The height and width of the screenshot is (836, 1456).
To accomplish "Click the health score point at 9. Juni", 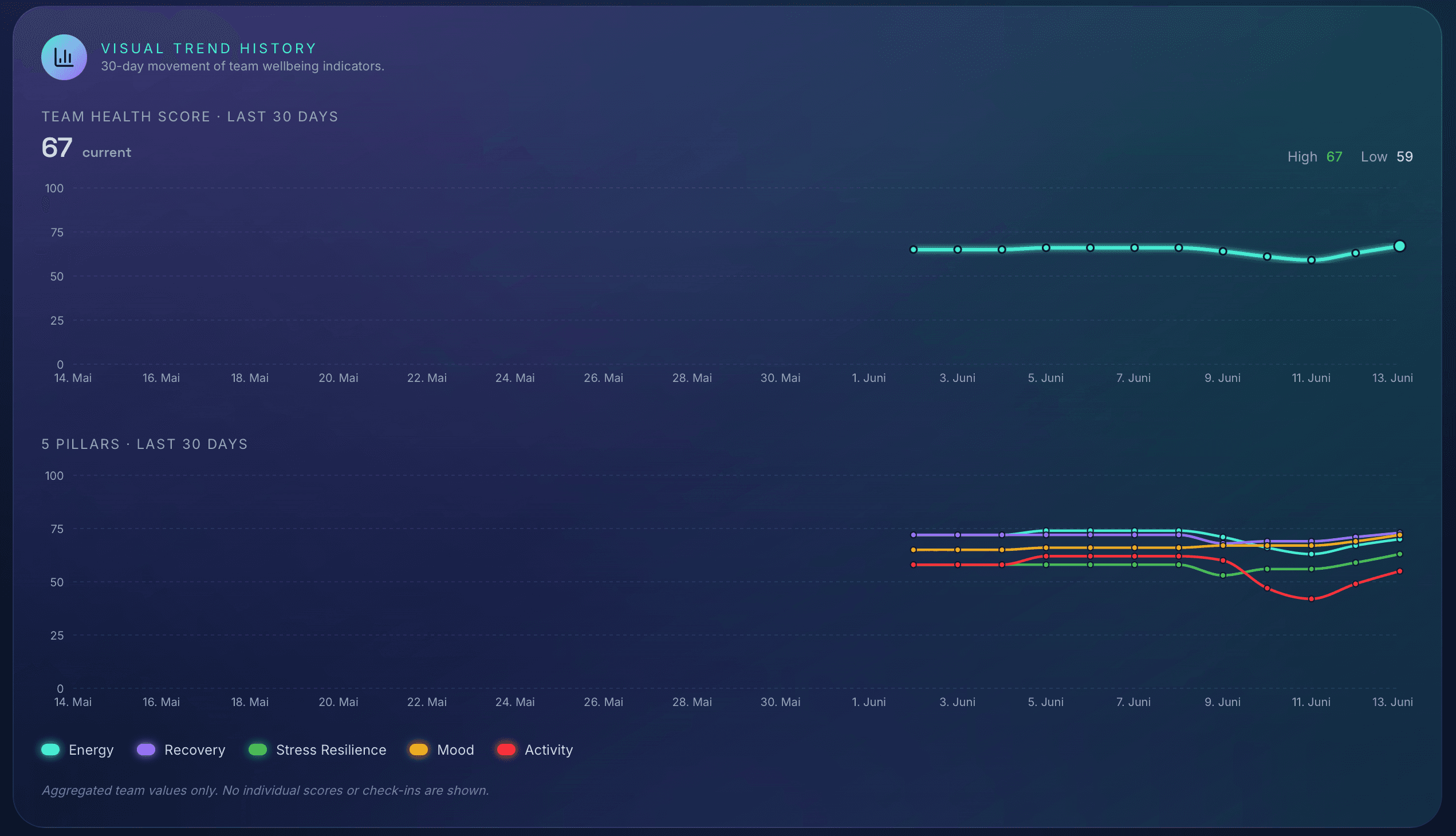I will point(1223,251).
